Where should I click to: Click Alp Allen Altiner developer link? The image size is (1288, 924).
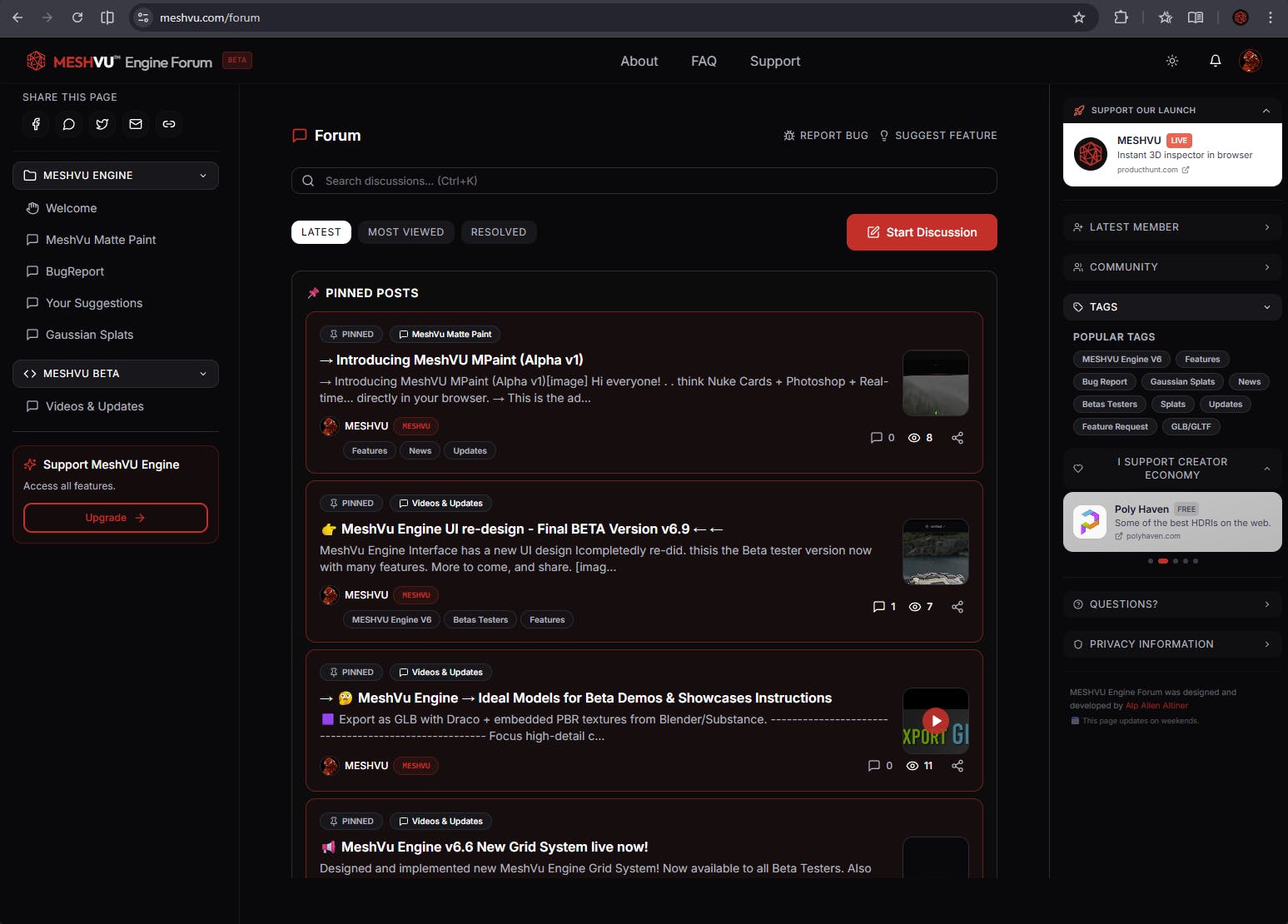tap(1156, 706)
